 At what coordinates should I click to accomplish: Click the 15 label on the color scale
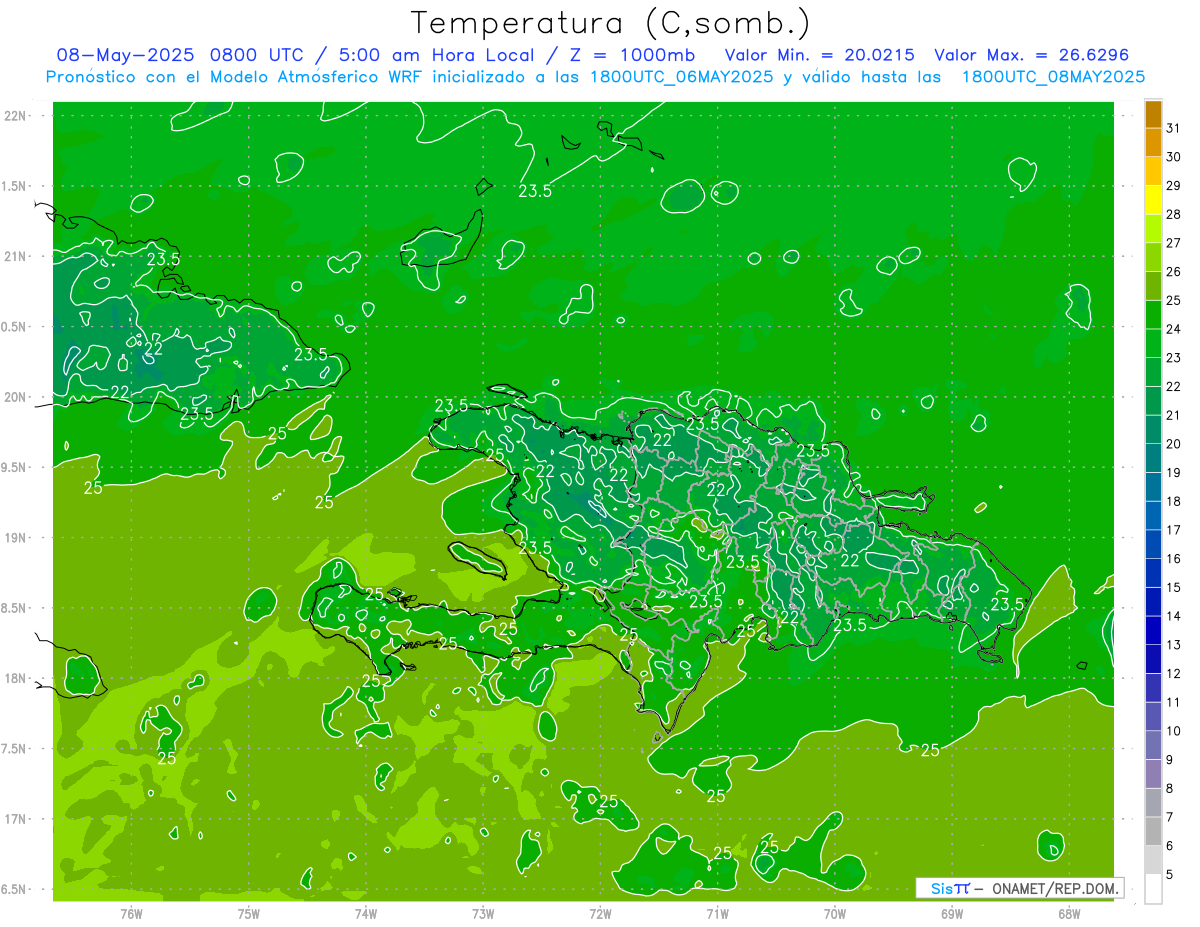(x=1173, y=588)
